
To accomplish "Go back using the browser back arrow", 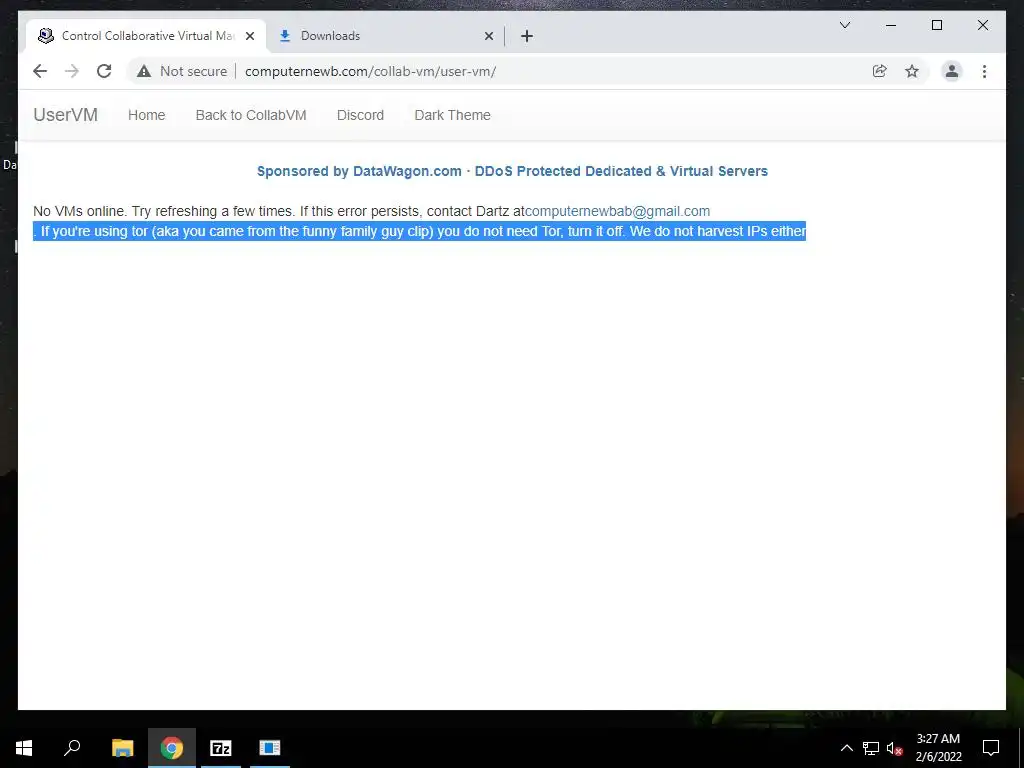I will coord(40,71).
